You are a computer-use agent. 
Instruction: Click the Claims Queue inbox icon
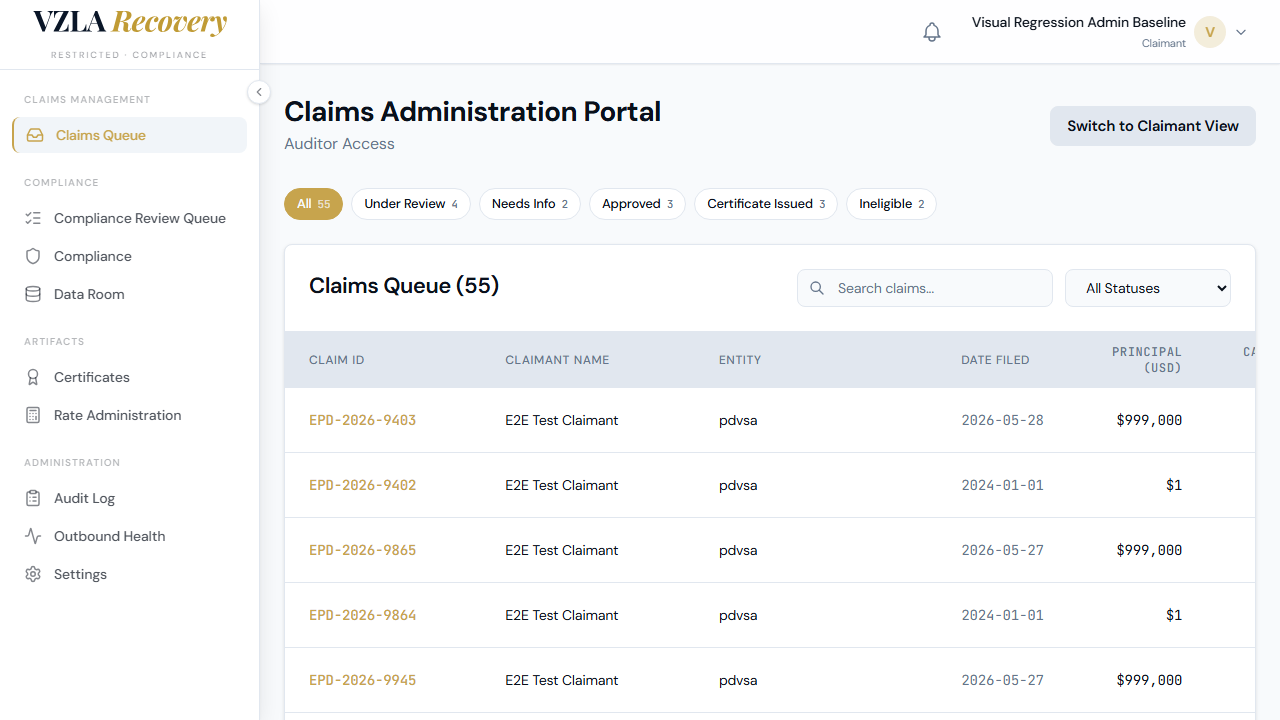[35, 135]
